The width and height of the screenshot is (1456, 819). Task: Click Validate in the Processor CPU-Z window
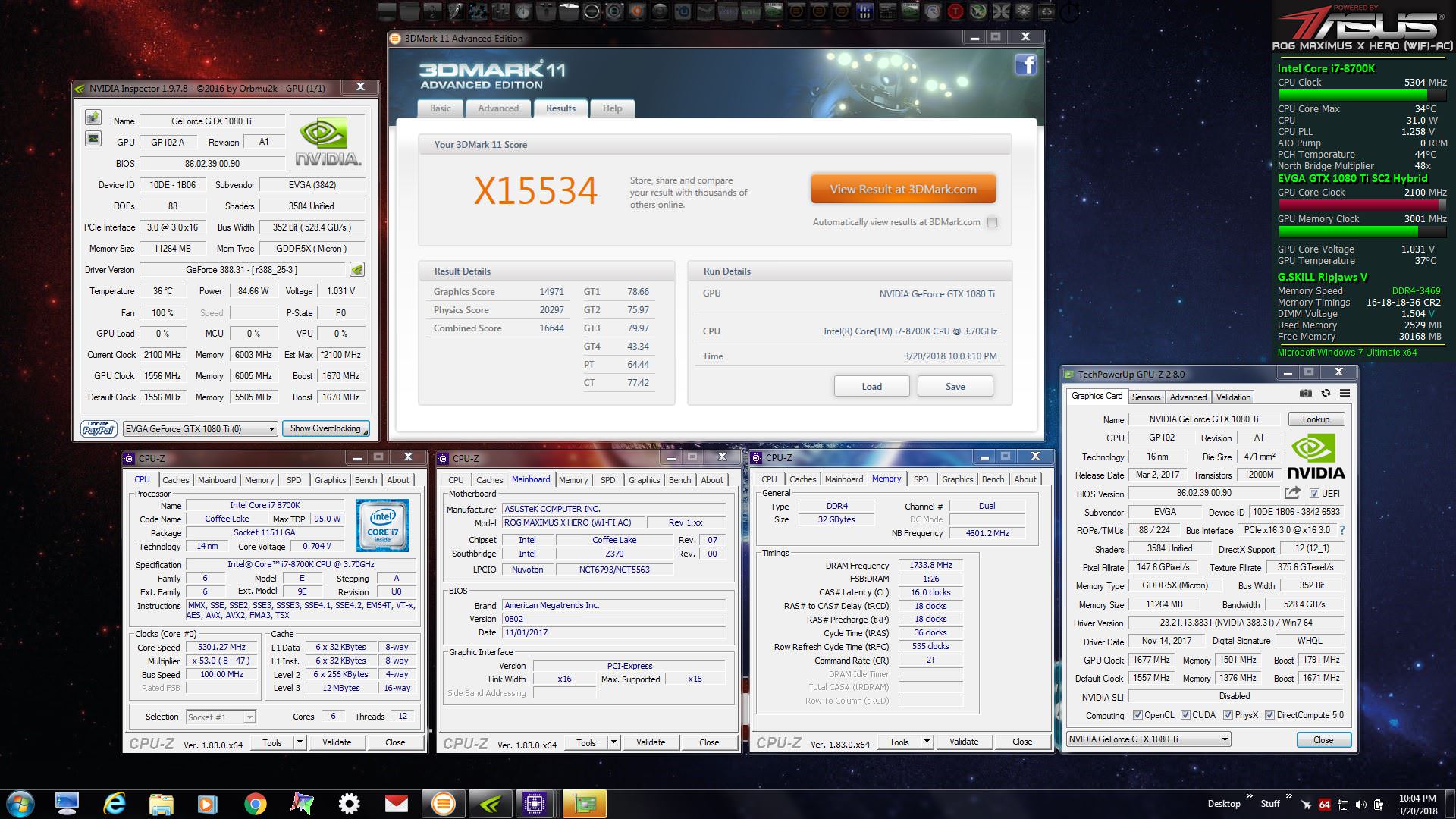point(337,742)
